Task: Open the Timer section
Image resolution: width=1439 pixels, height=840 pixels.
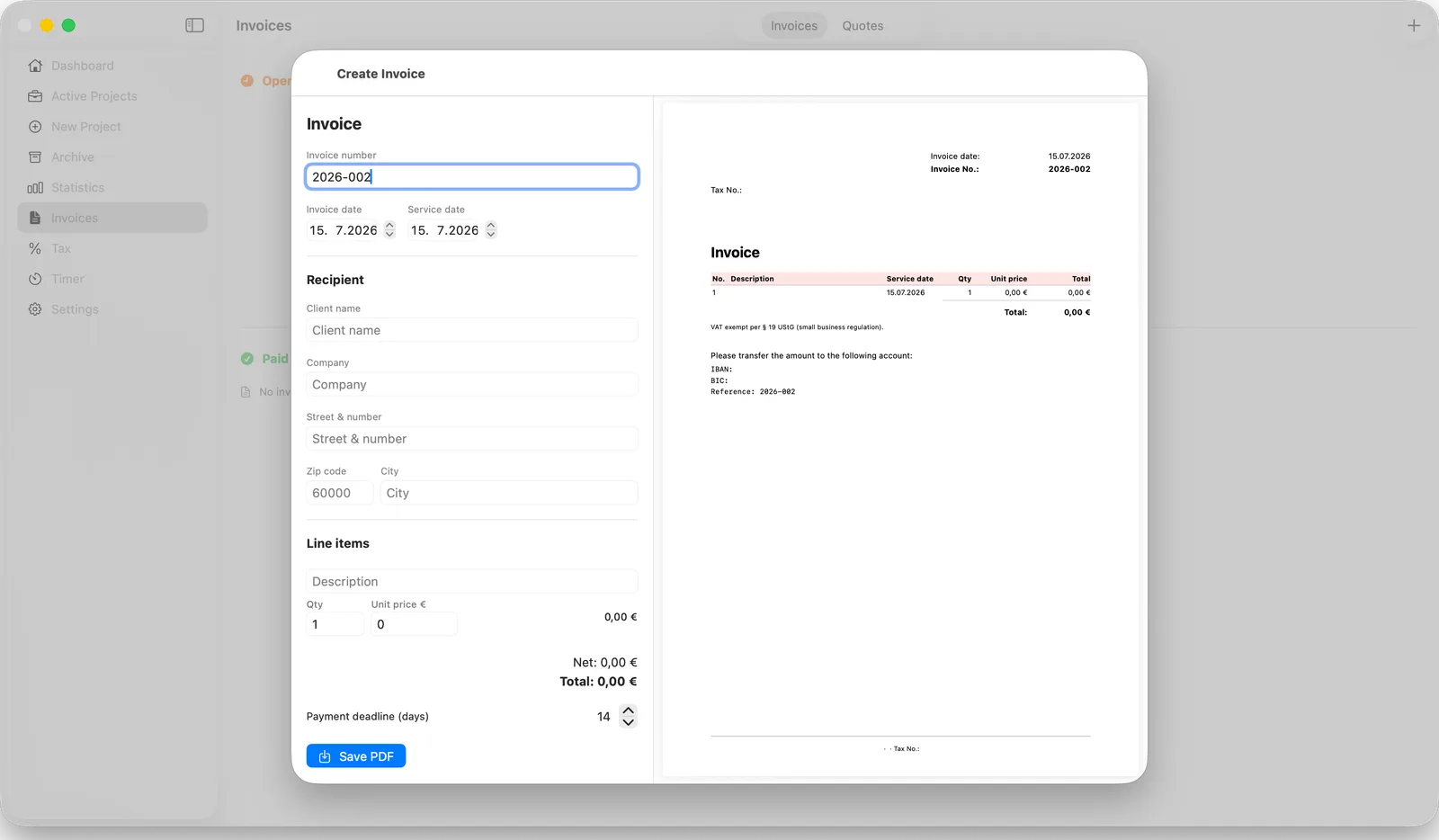Action: [112, 279]
